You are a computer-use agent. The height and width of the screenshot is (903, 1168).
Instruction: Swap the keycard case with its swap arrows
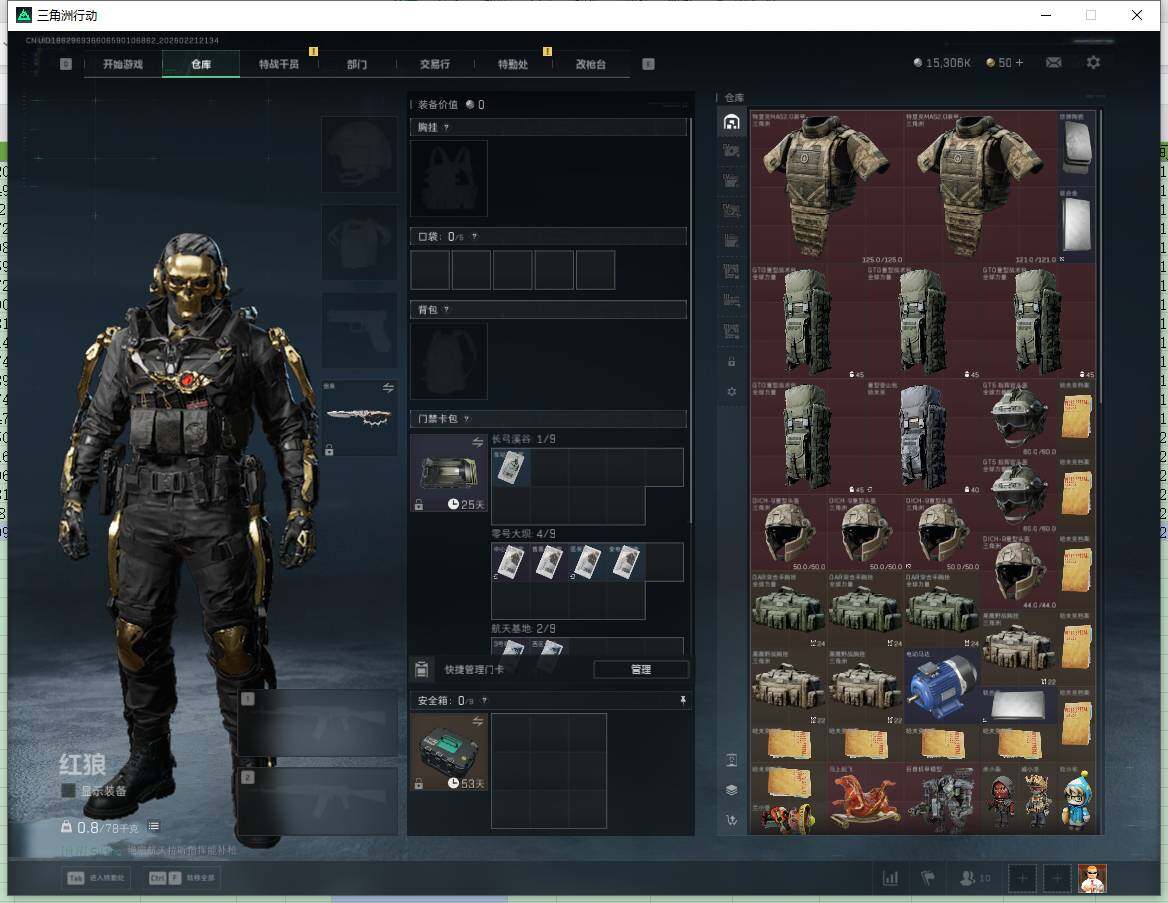477,443
